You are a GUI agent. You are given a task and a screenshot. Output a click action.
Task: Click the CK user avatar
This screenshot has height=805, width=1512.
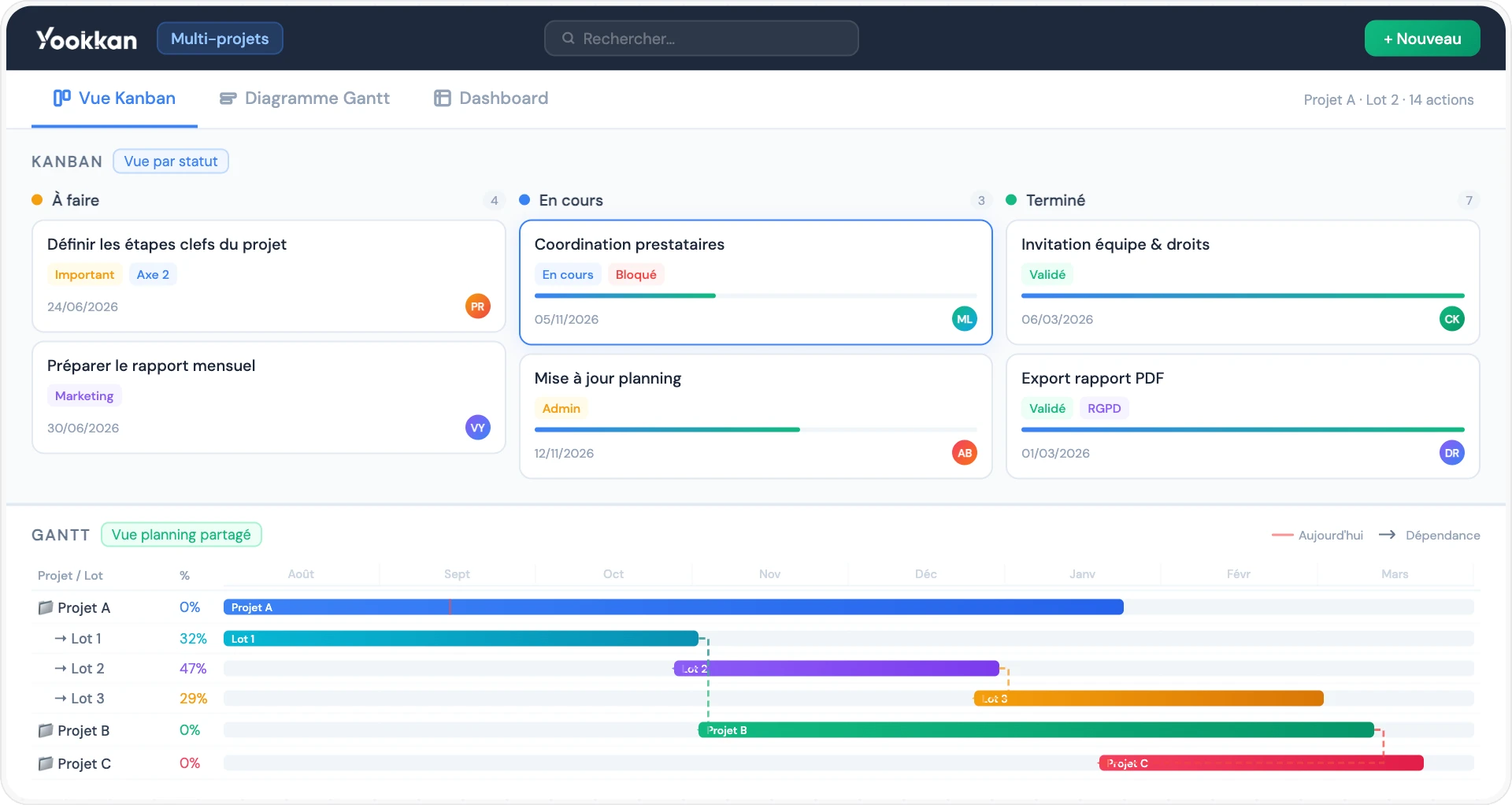click(1451, 319)
